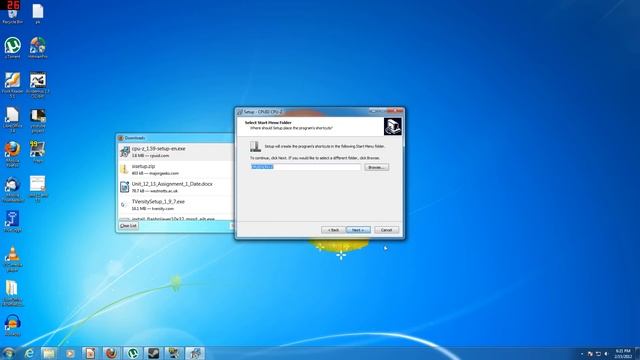The height and width of the screenshot is (360, 640).
Task: Switch to Steam in taskbar
Action: click(153, 353)
